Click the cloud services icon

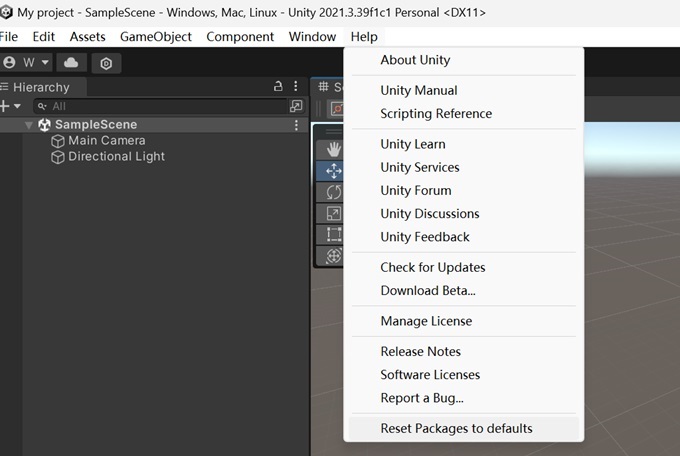click(x=71, y=63)
